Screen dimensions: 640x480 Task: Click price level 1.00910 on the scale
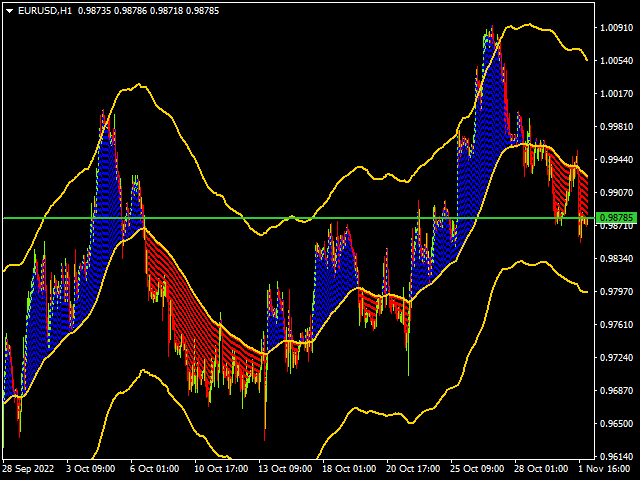click(616, 28)
